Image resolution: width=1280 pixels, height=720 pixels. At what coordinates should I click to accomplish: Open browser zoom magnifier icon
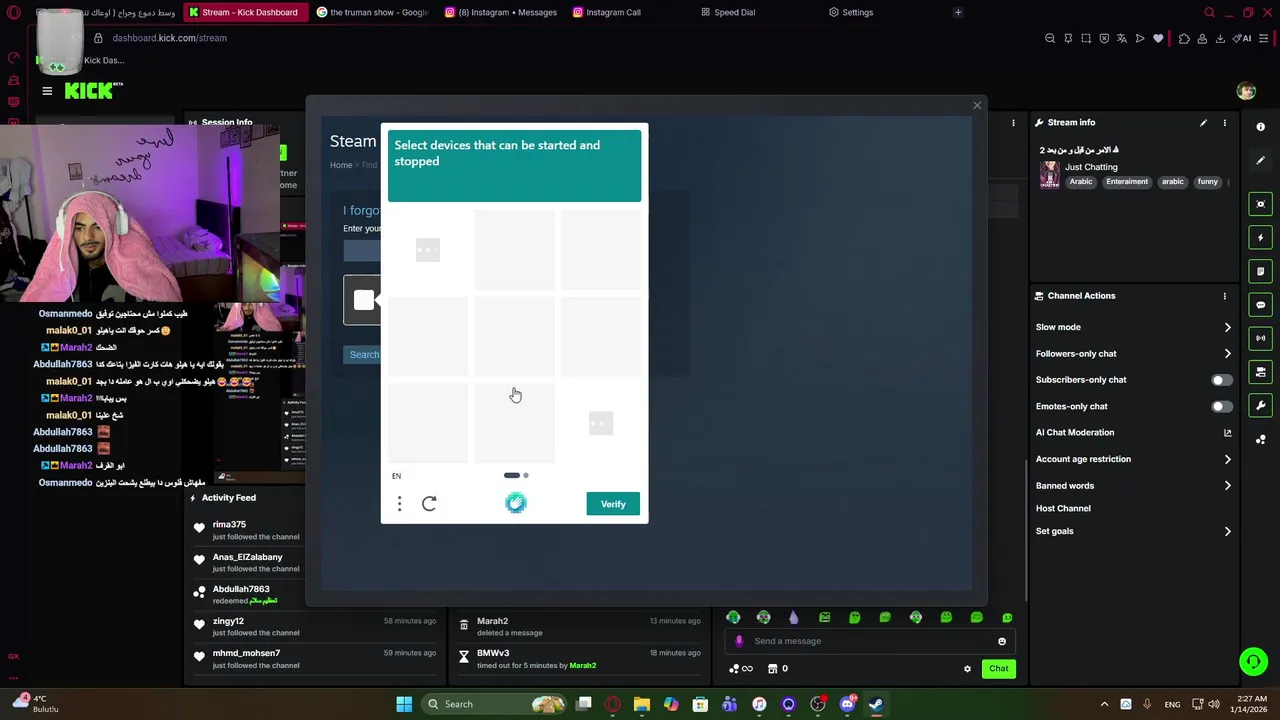(1050, 38)
